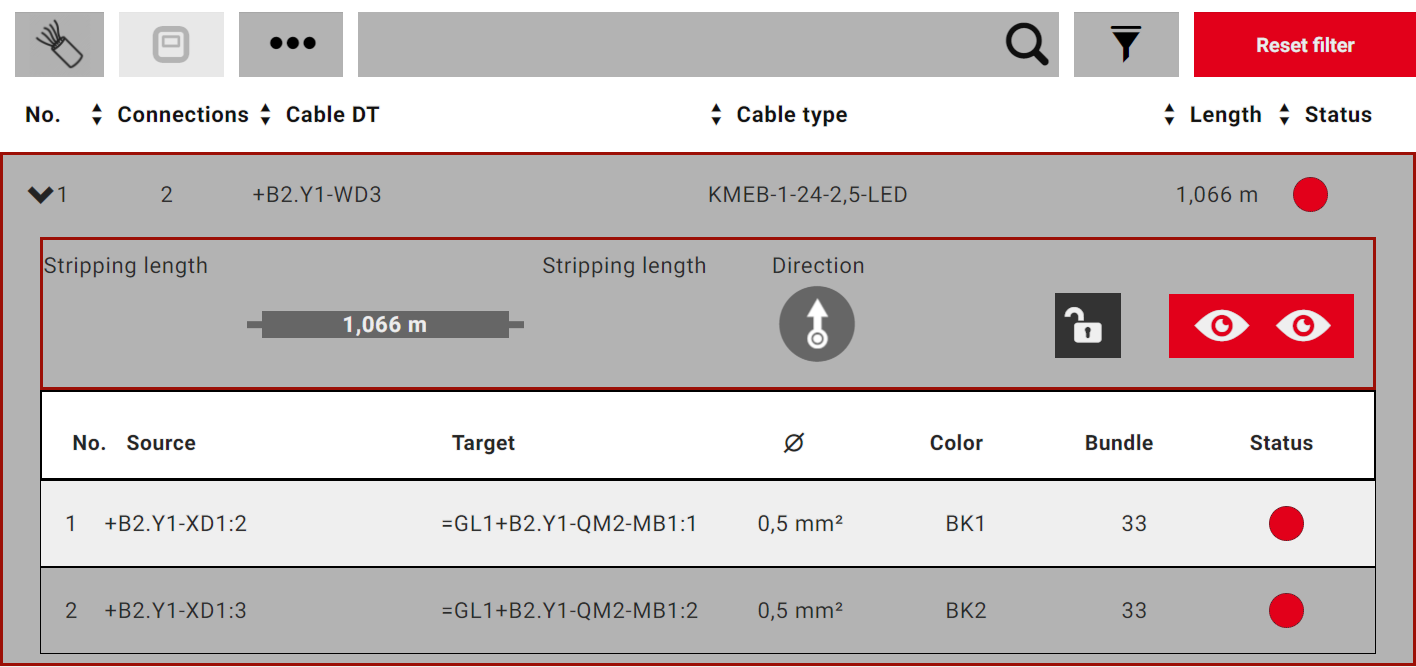
Task: Click the Direction arrow icon
Action: click(816, 323)
